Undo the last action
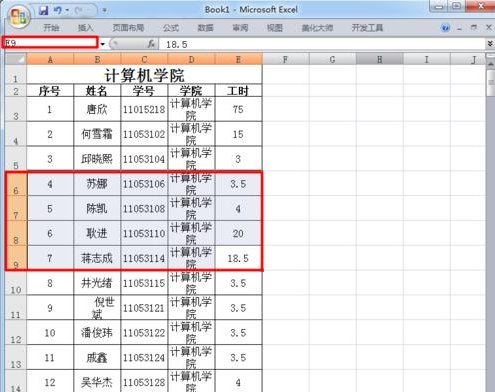Viewport: 495px width, 392px height. tap(58, 10)
